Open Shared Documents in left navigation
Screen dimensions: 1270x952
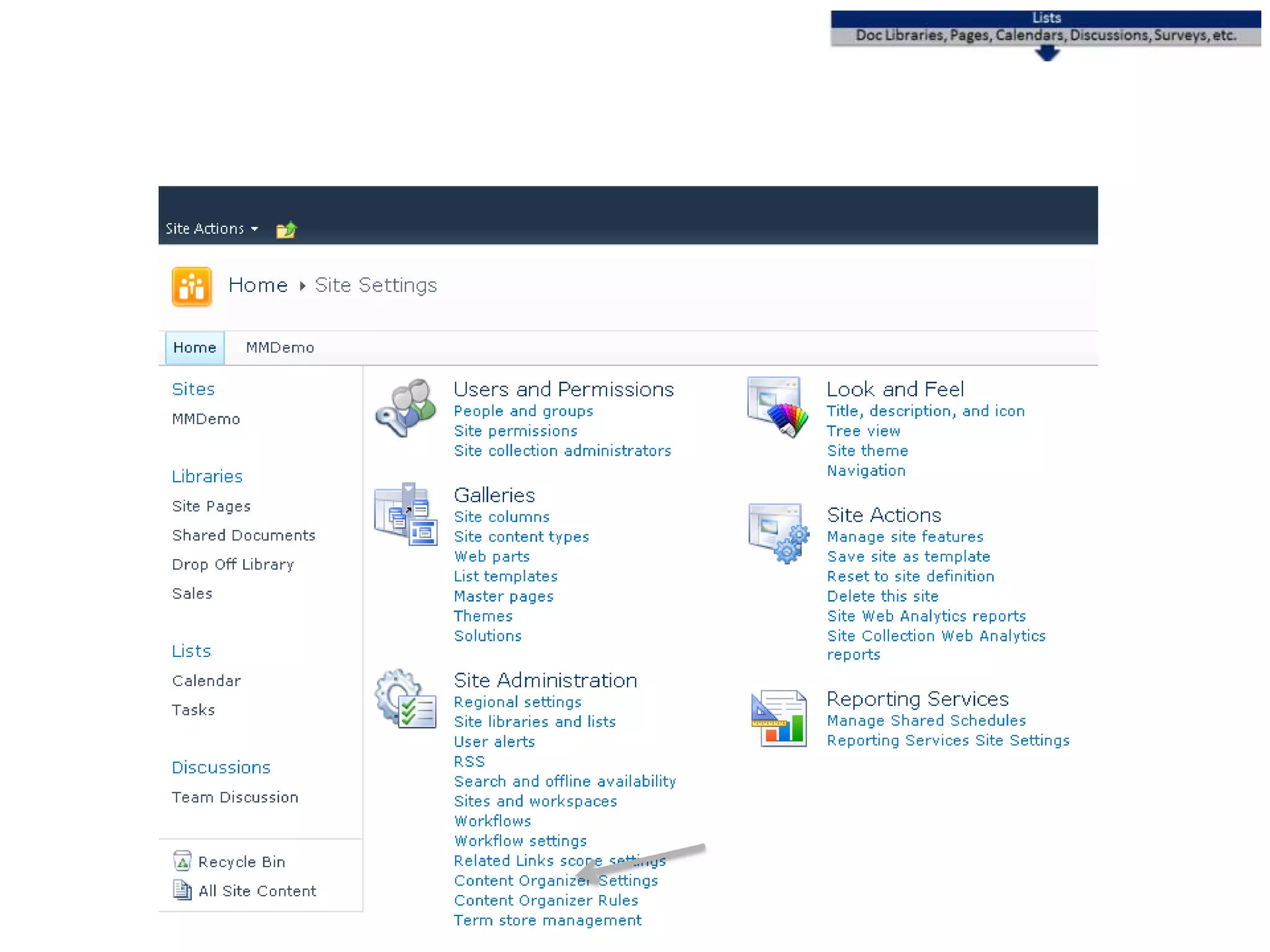pos(244,535)
